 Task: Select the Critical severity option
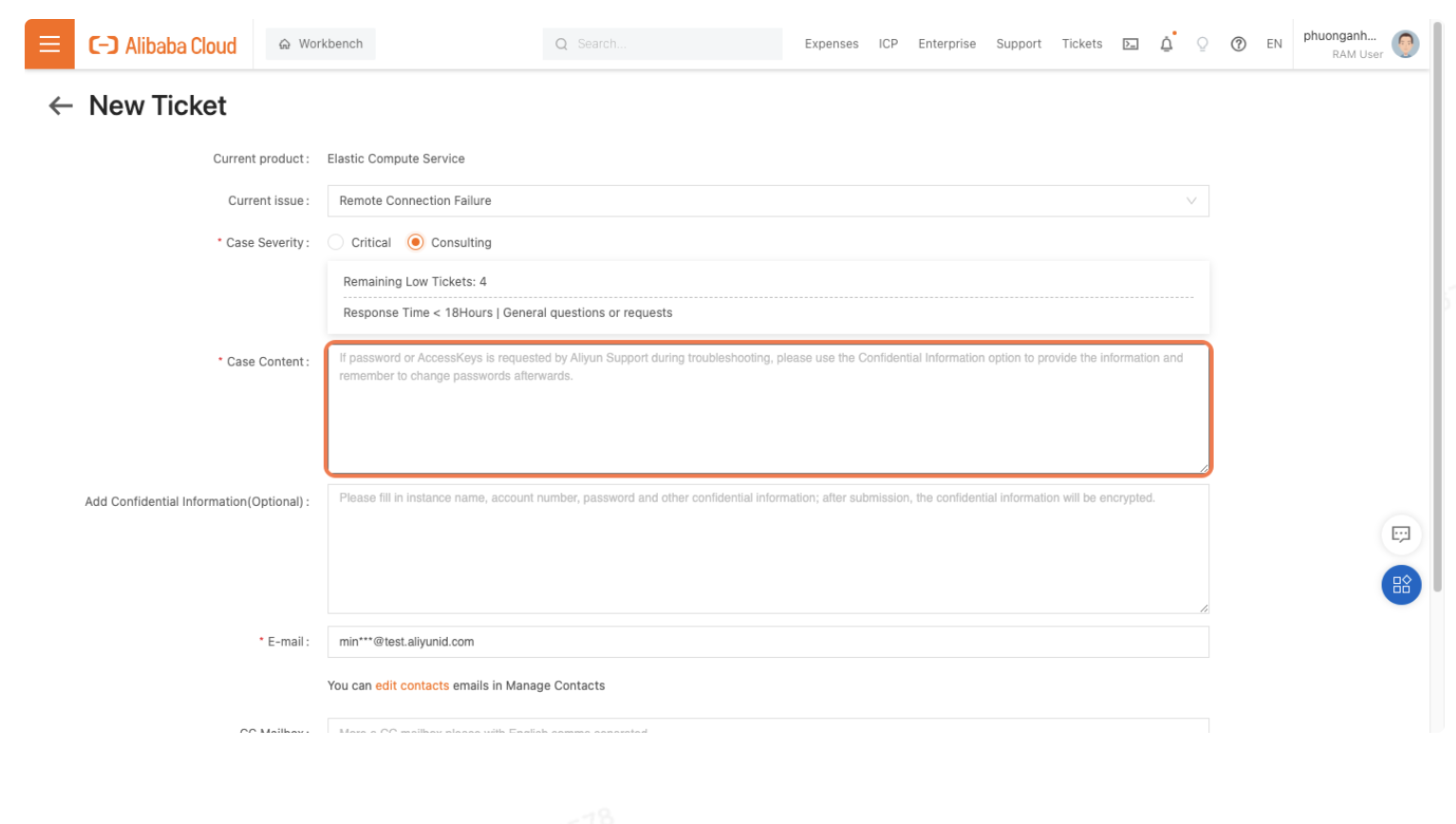point(335,242)
